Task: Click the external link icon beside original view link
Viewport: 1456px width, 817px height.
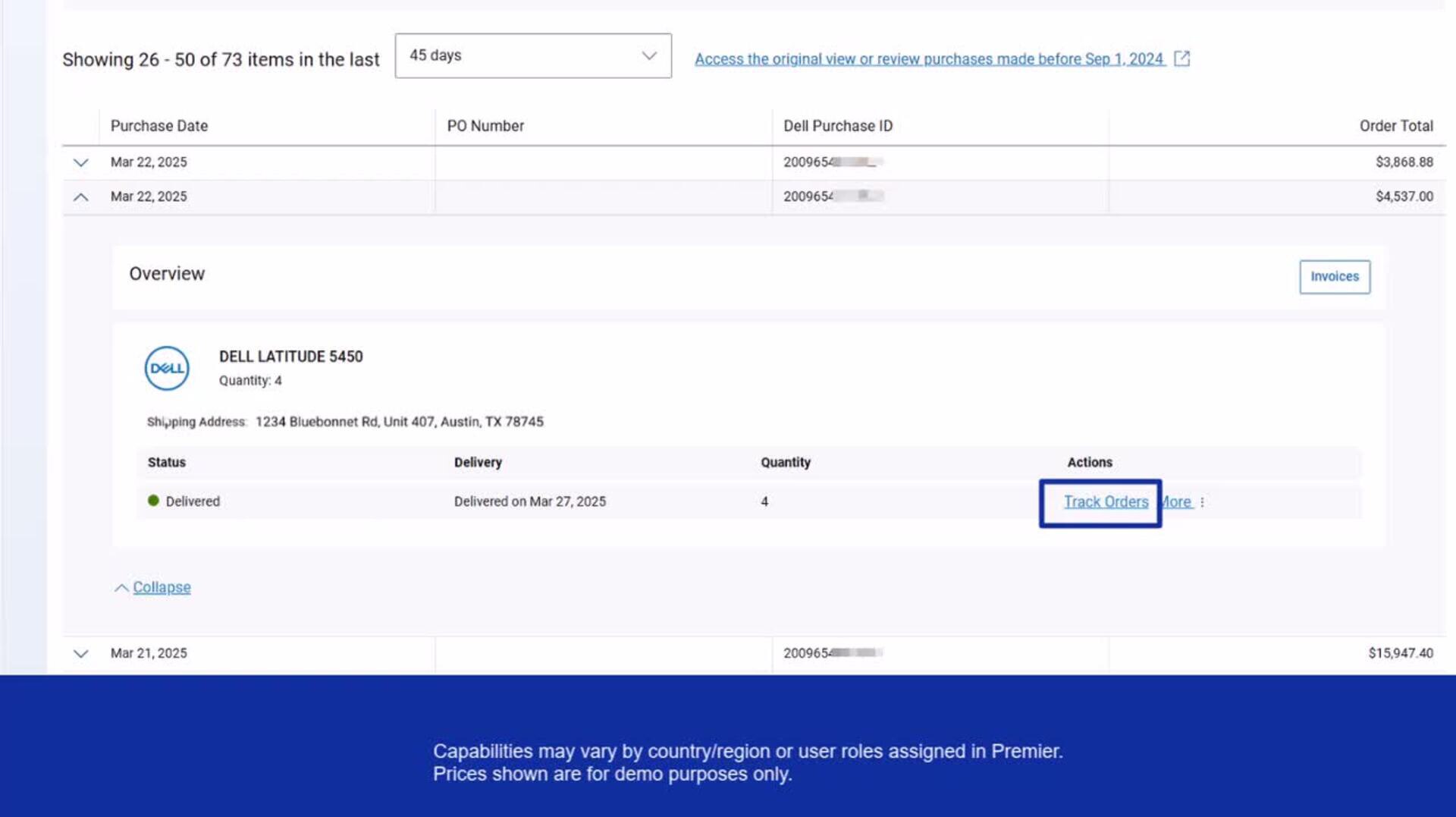Action: [x=1181, y=58]
